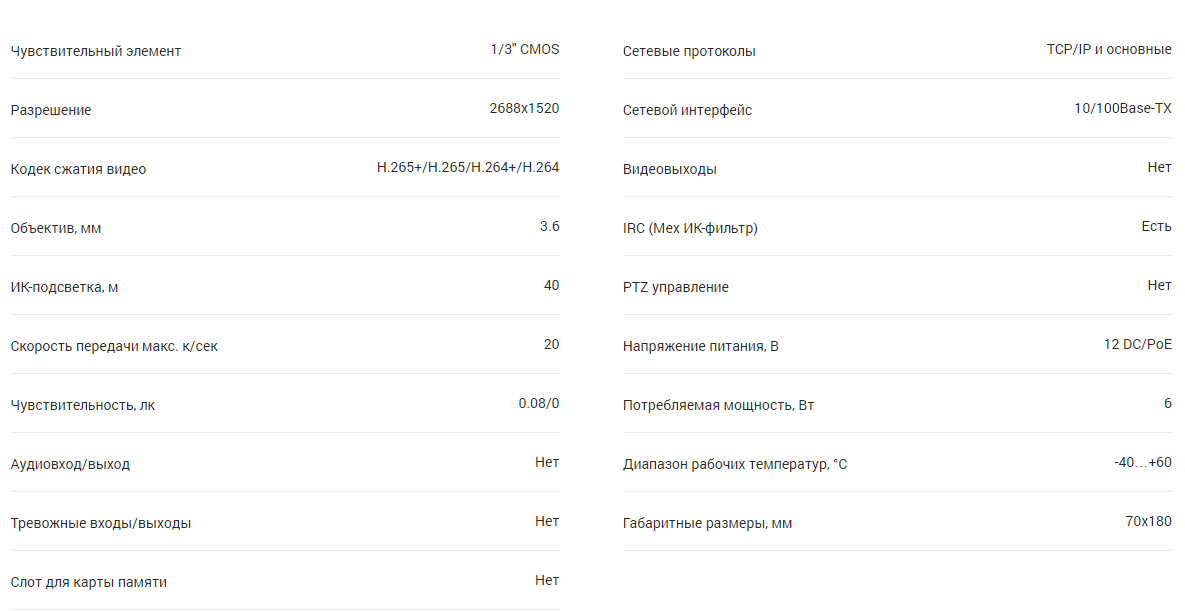Select the H.265+/H.265/H.264+/H.264 codec value
The width and height of the screenshot is (1185, 611).
(468, 168)
